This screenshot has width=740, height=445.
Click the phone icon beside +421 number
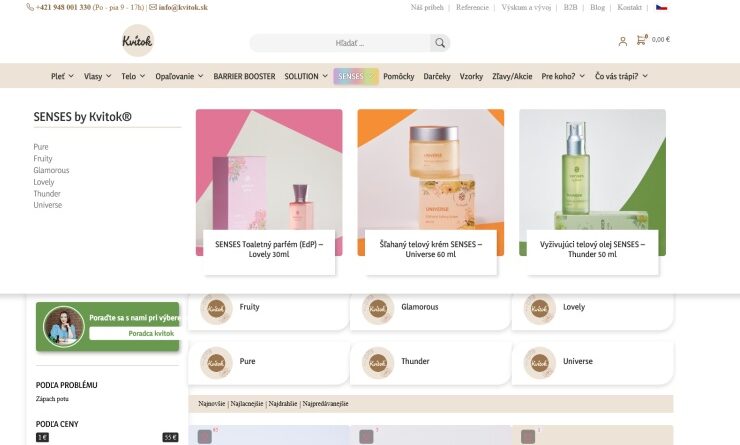click(x=30, y=7)
